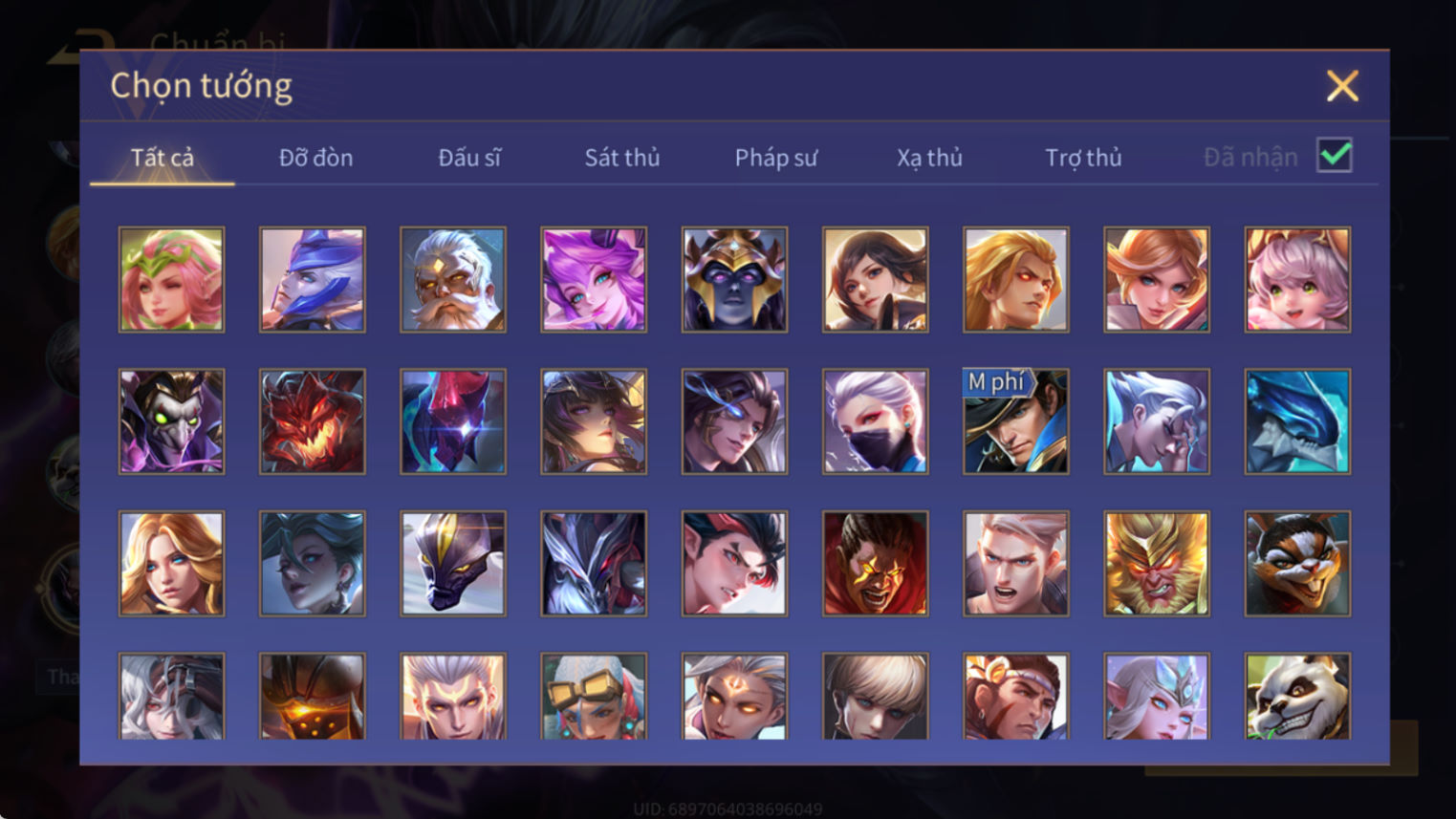The width and height of the screenshot is (1456, 819).
Task: Open the Đấu sĩ tab
Action: pyautogui.click(x=469, y=157)
